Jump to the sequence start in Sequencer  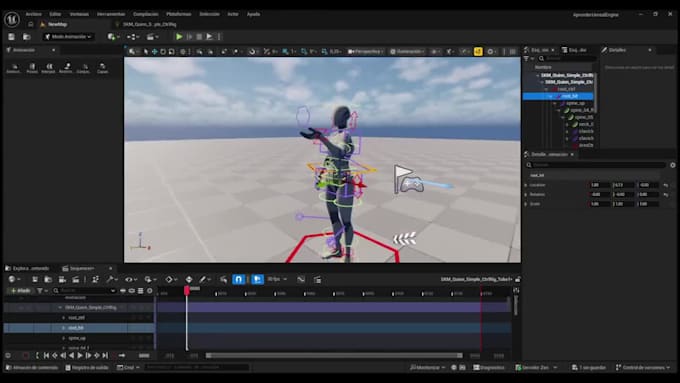point(46,356)
